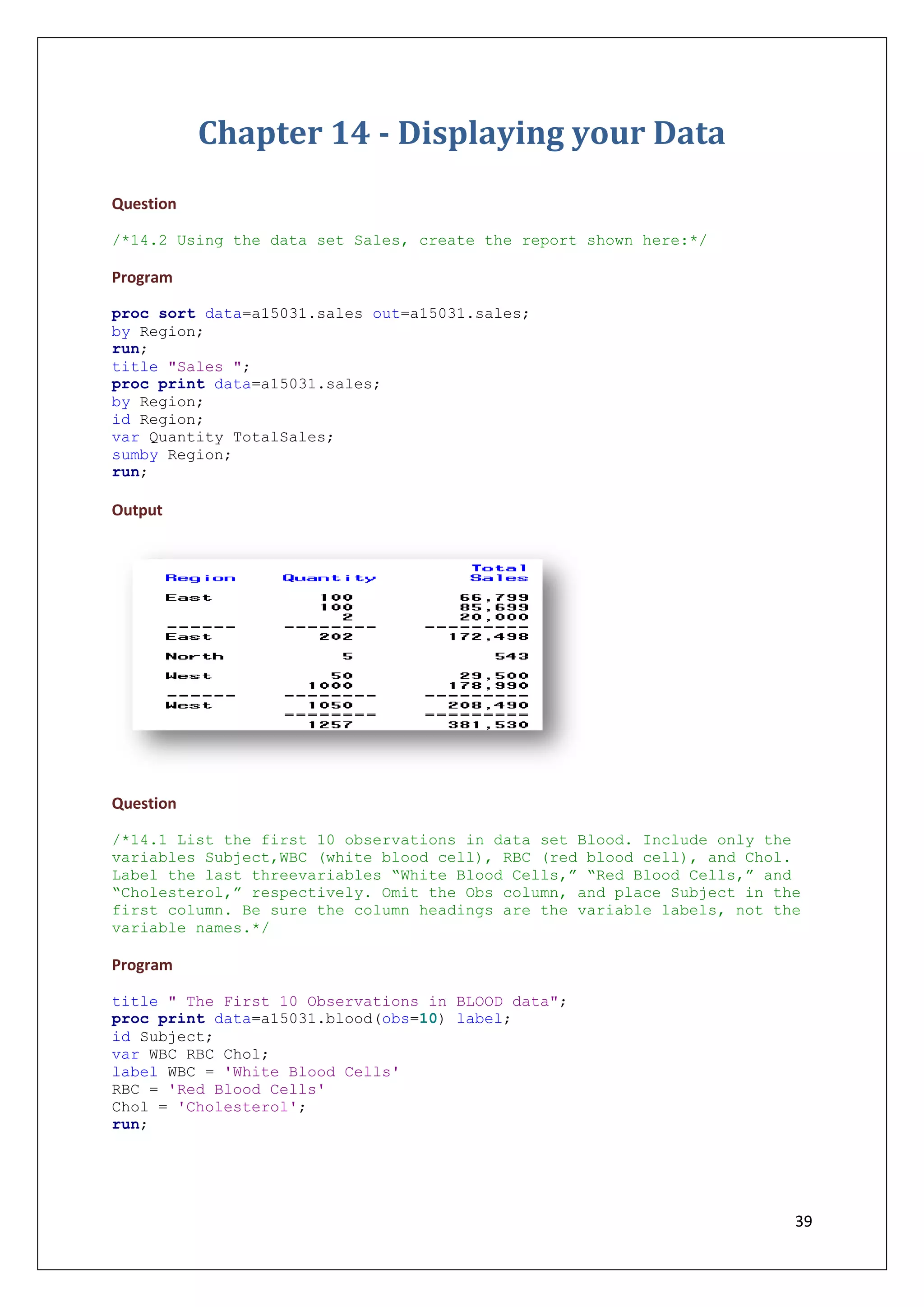The image size is (924, 1307).
Task: Click the line 'var Quantity TotalSales;'
Action: click(222, 437)
